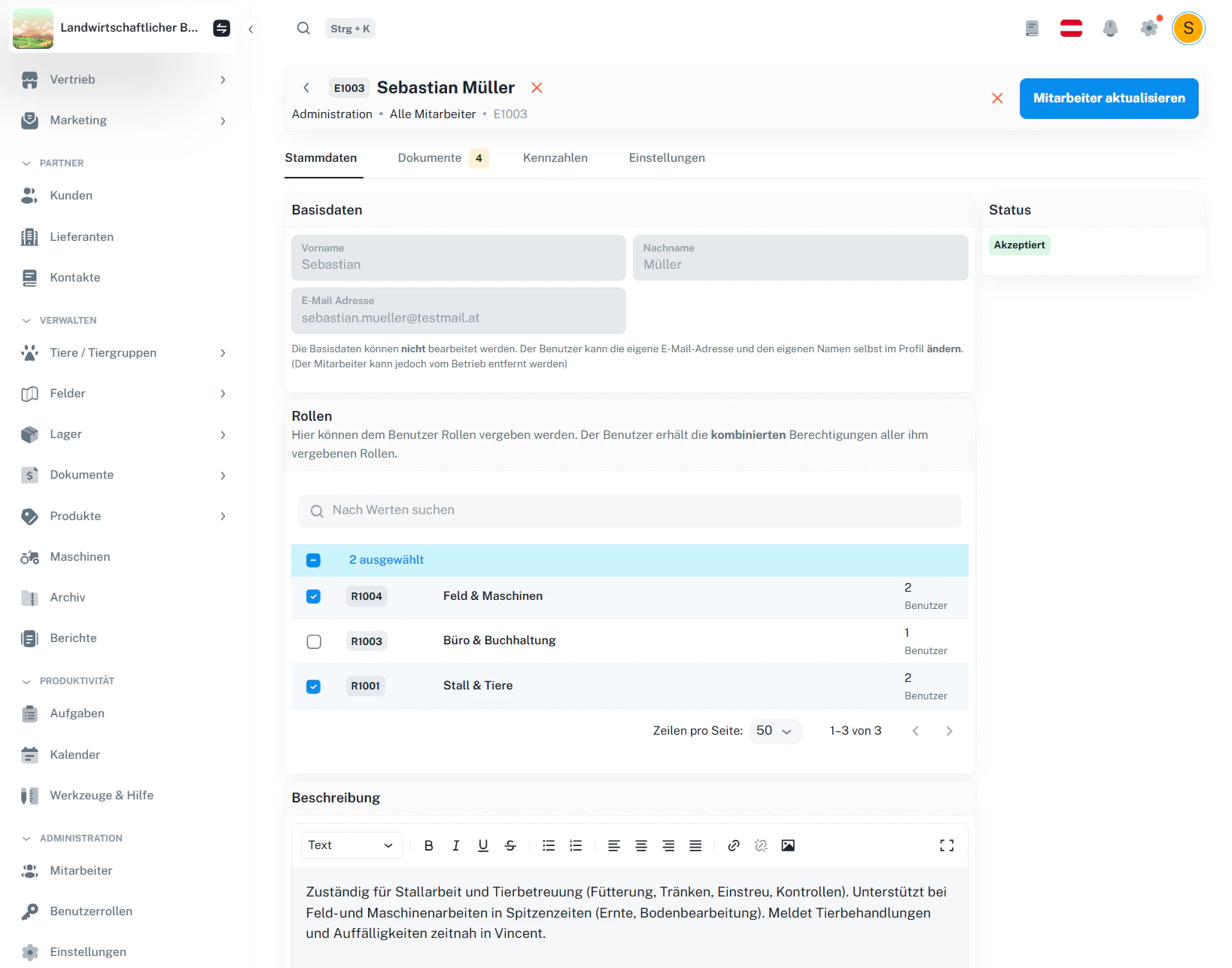Screen dimensions: 1232x968
Task: Click the search magnifier icon in the top bar
Action: point(303,29)
